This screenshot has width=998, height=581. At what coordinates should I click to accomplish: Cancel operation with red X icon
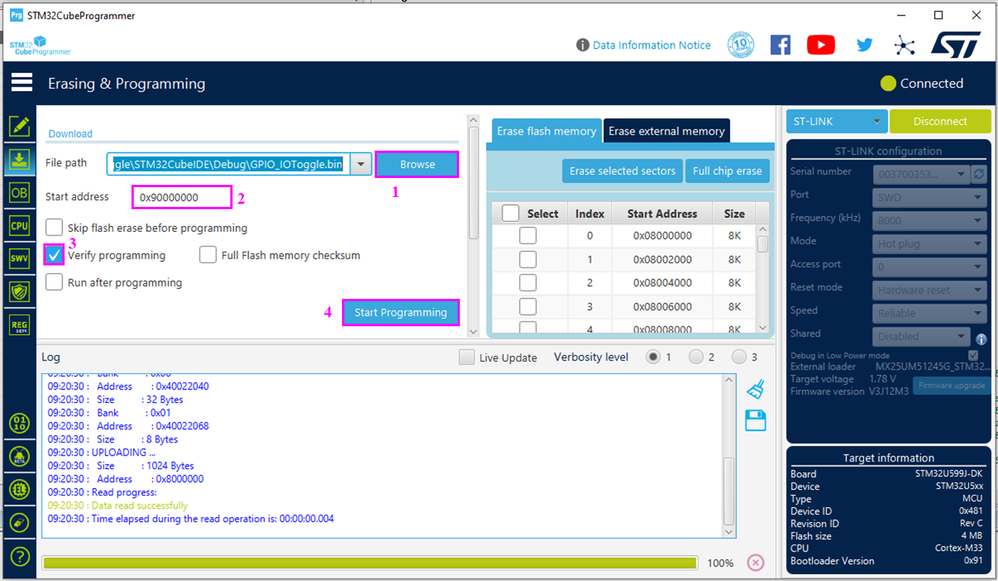[756, 563]
